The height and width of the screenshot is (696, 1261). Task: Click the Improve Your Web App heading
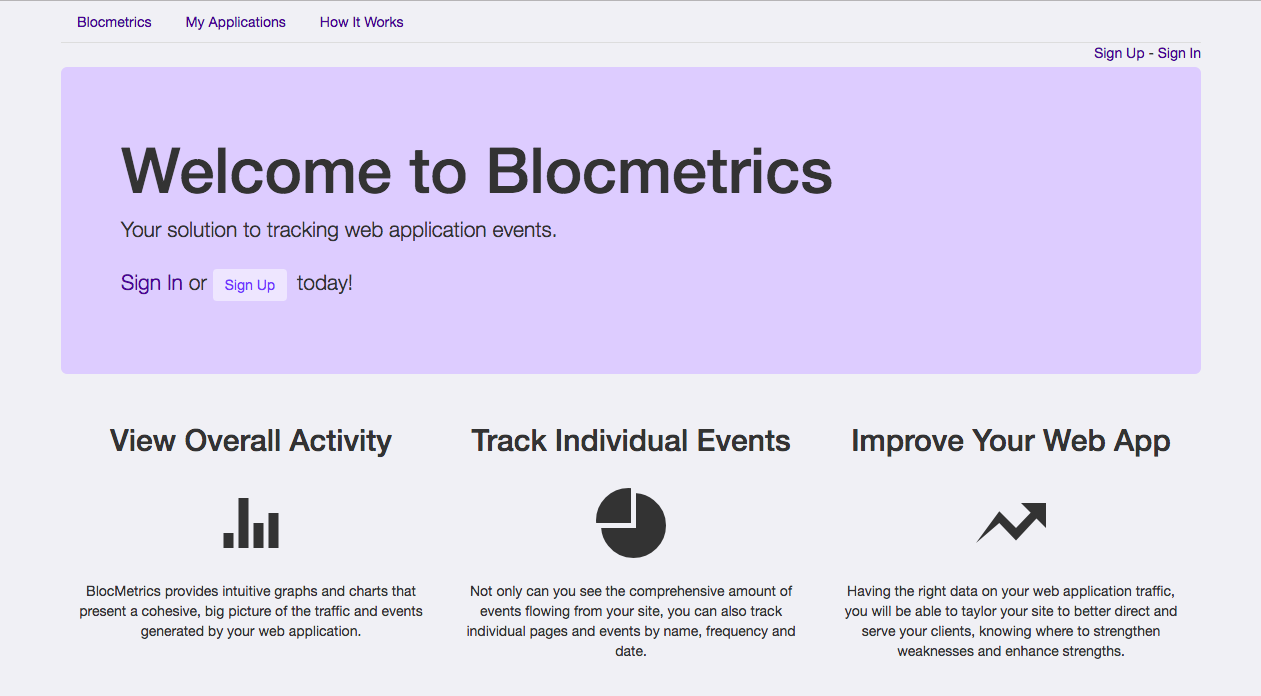pos(1011,441)
